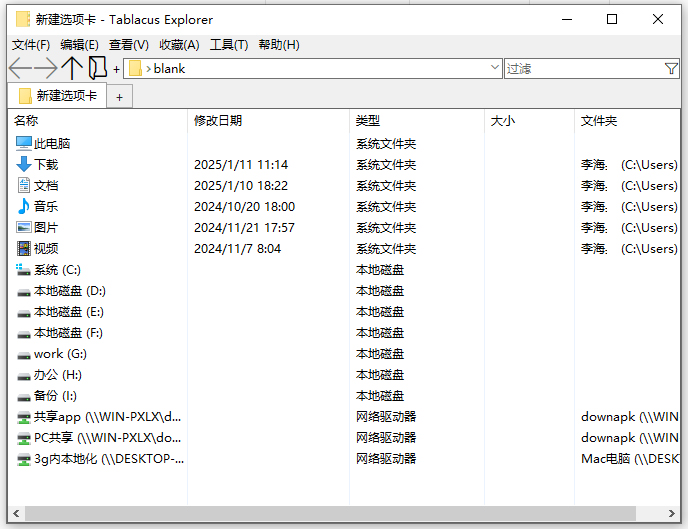Open the 收藏(A) menu

179,45
